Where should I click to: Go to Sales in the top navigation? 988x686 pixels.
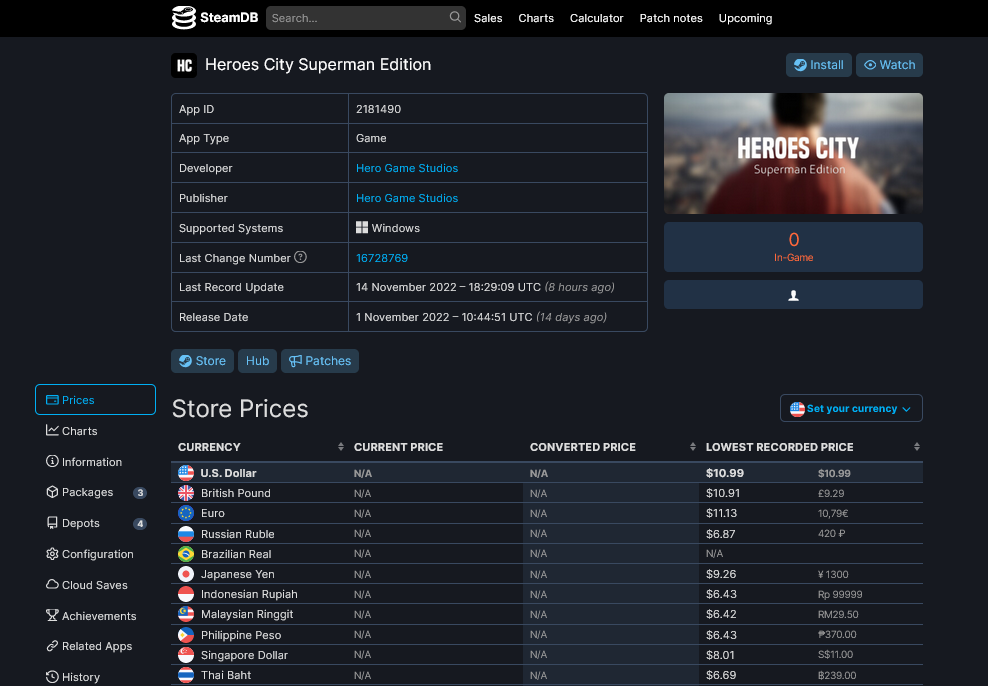(x=488, y=18)
